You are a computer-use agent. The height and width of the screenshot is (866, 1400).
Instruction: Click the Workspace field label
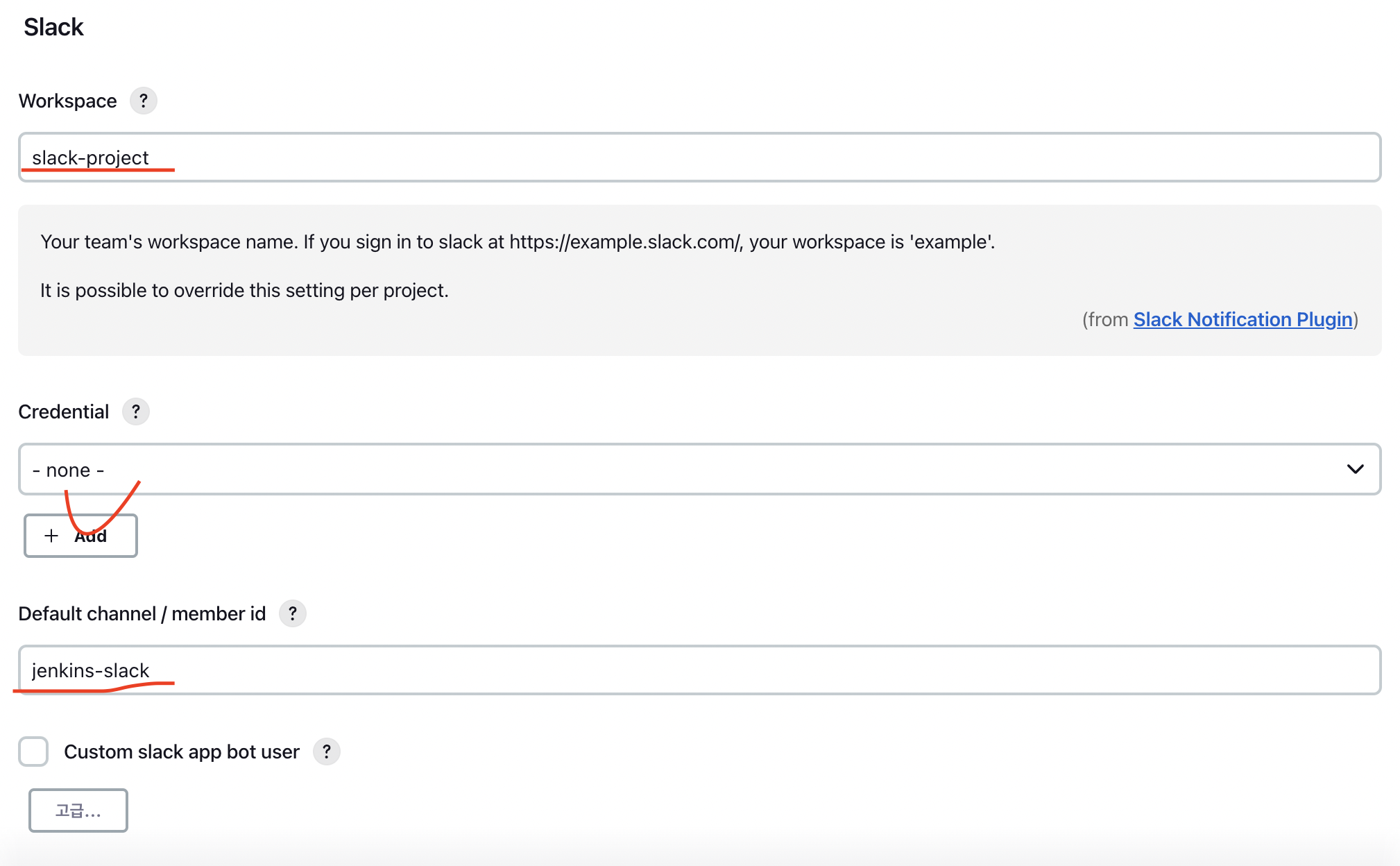(68, 101)
